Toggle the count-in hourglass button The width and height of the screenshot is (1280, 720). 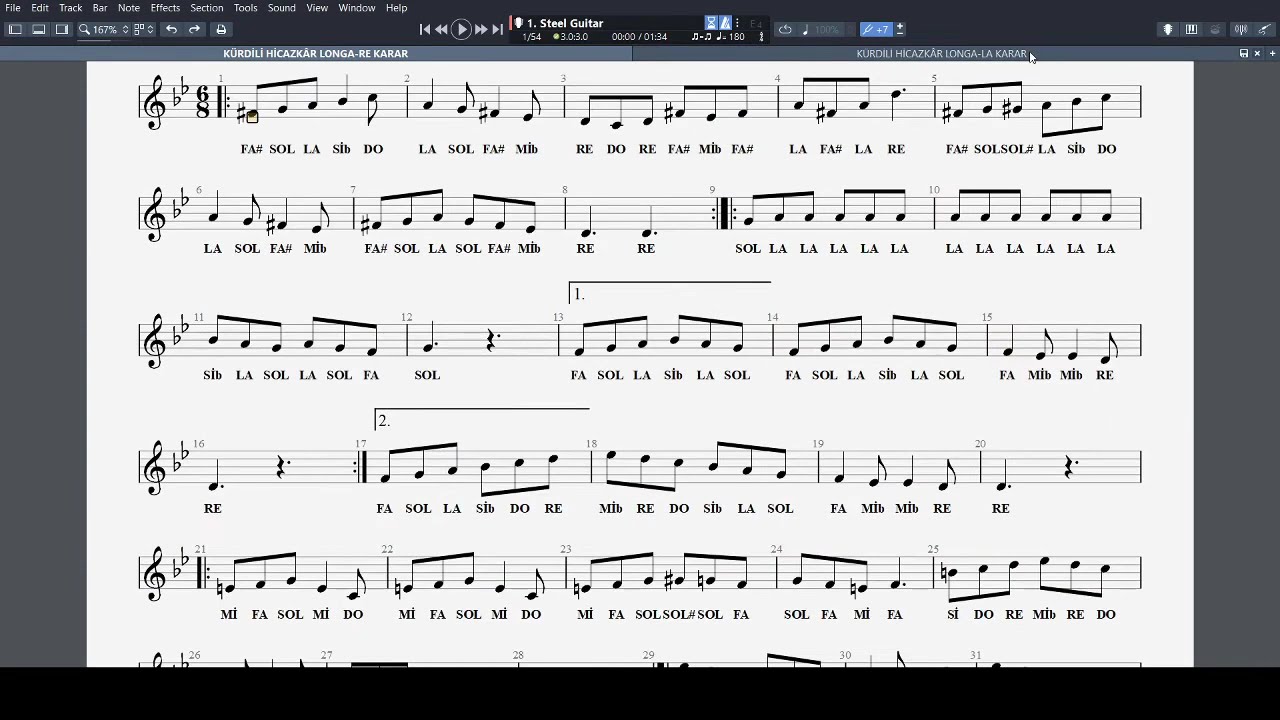point(711,23)
